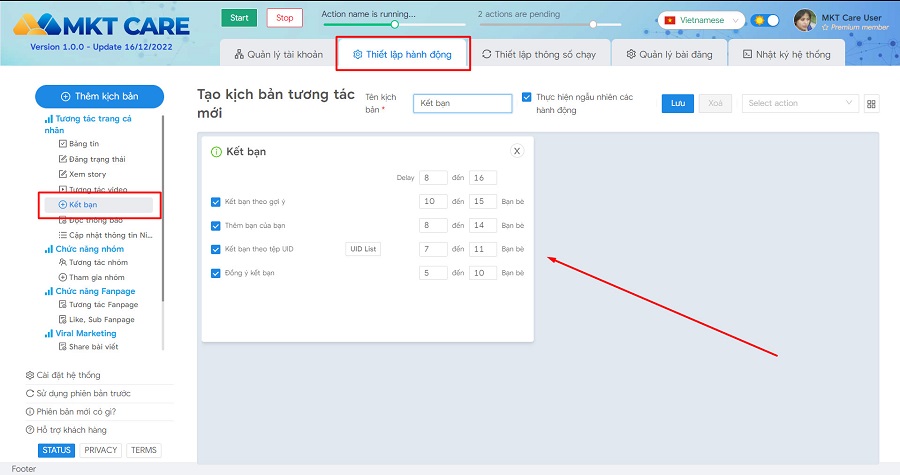900x475 pixels.
Task: Open Cài đặt hệ thống settings
Action: tap(62, 375)
